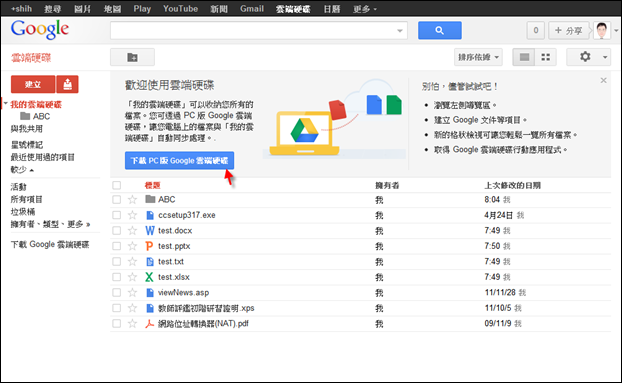Check the box for test.xlsx
This screenshot has height=383, width=622.
tap(116, 277)
